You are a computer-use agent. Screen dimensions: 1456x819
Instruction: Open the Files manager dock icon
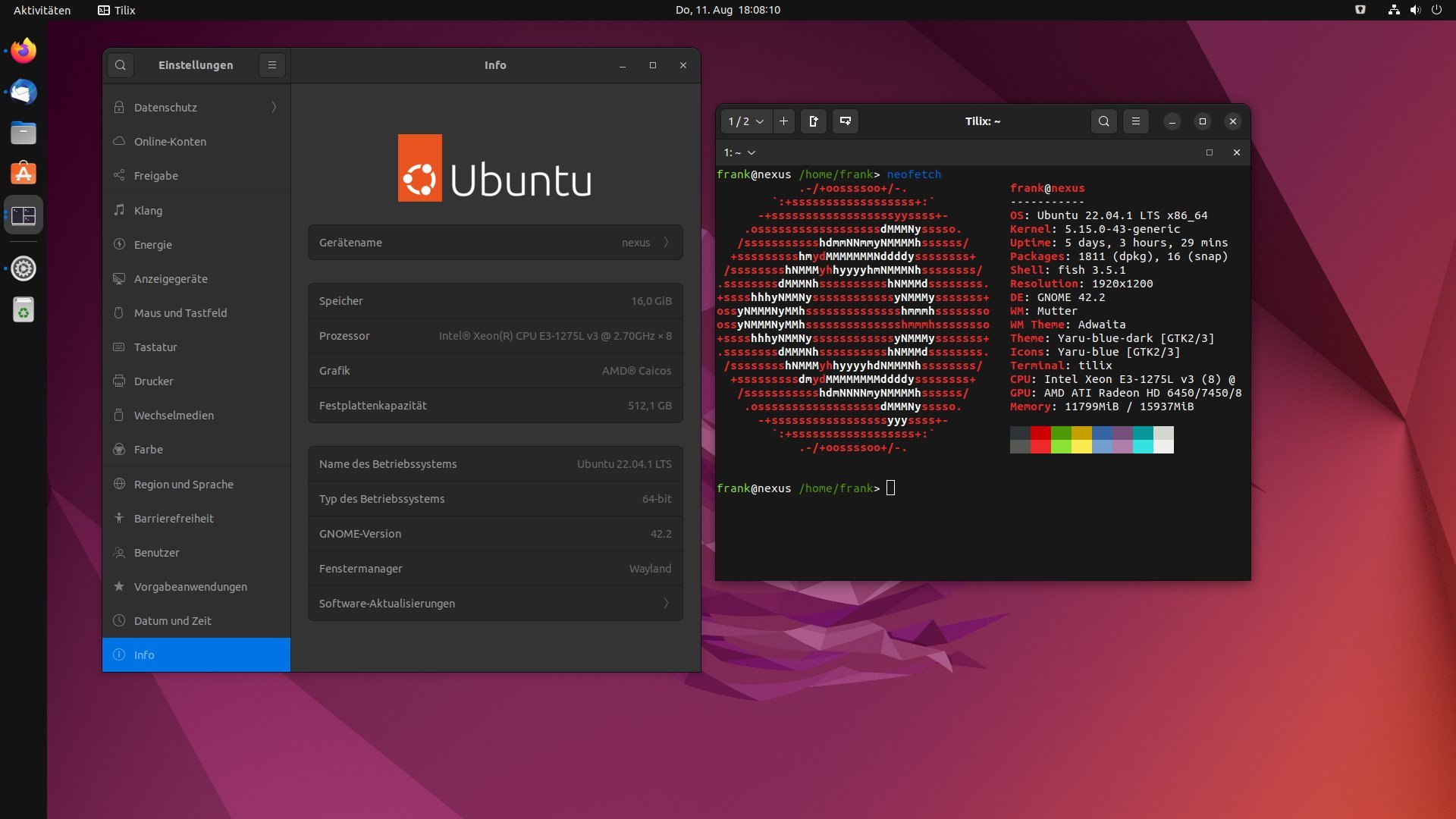(24, 133)
